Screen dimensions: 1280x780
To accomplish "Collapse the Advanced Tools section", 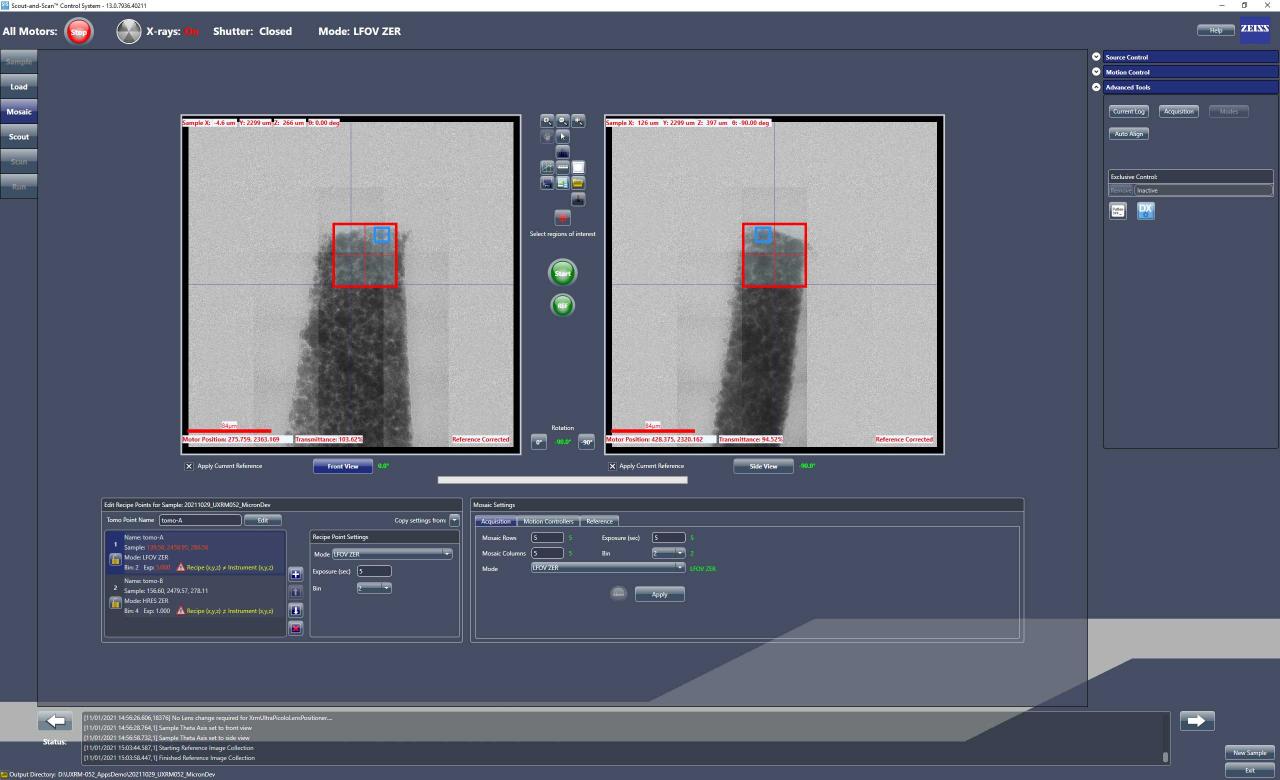I will coord(1097,87).
